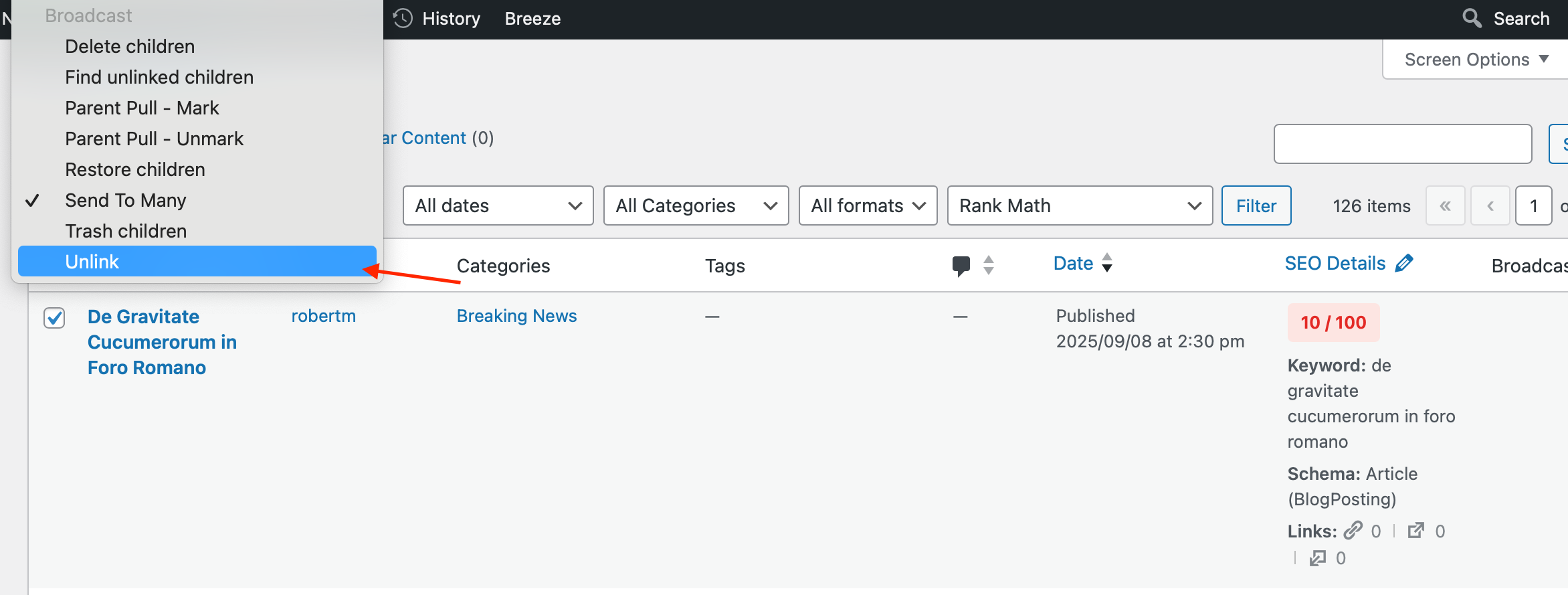
Task: Click the 10 / 100 SEO score badge
Action: point(1333,323)
